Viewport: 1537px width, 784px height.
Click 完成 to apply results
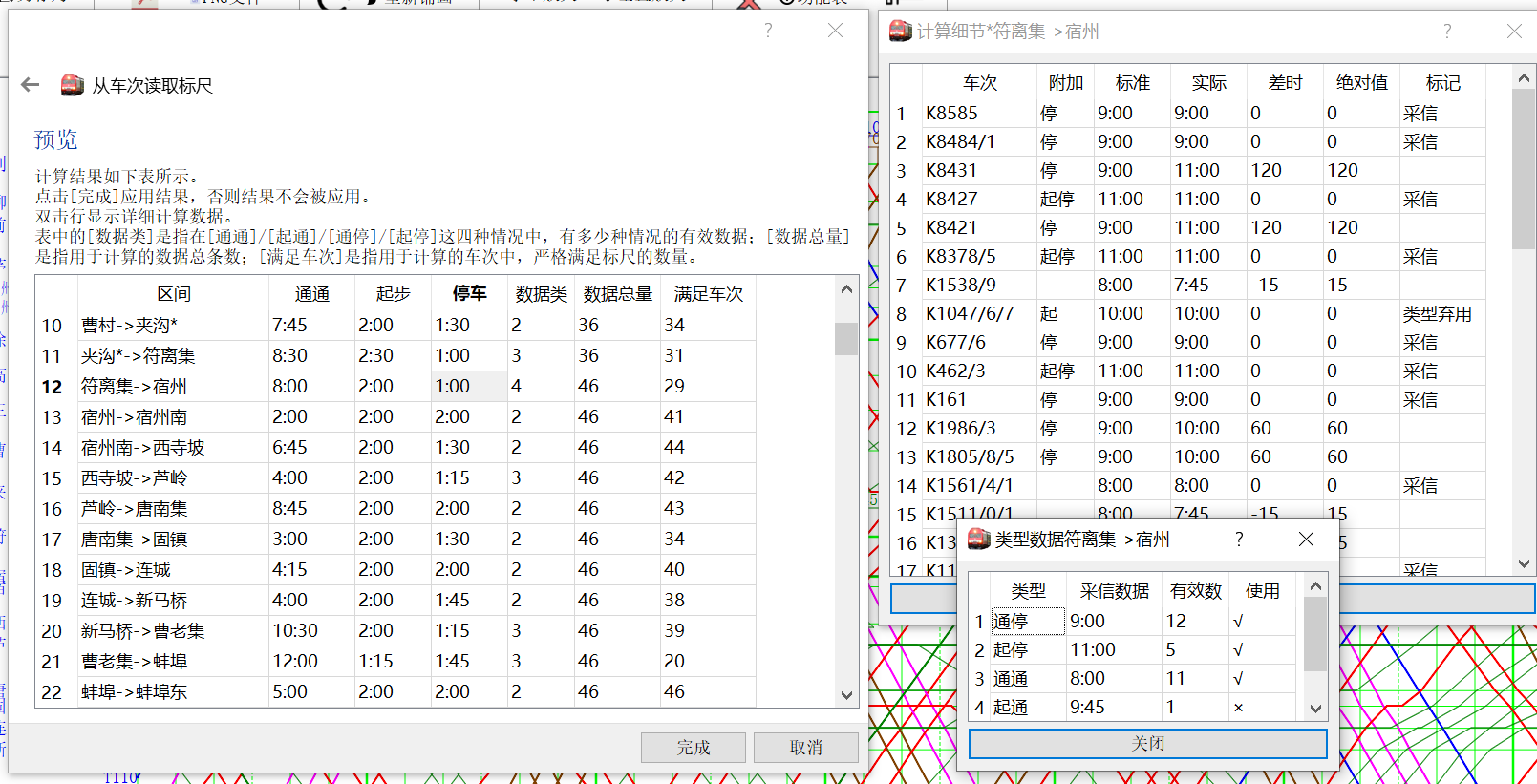(694, 748)
